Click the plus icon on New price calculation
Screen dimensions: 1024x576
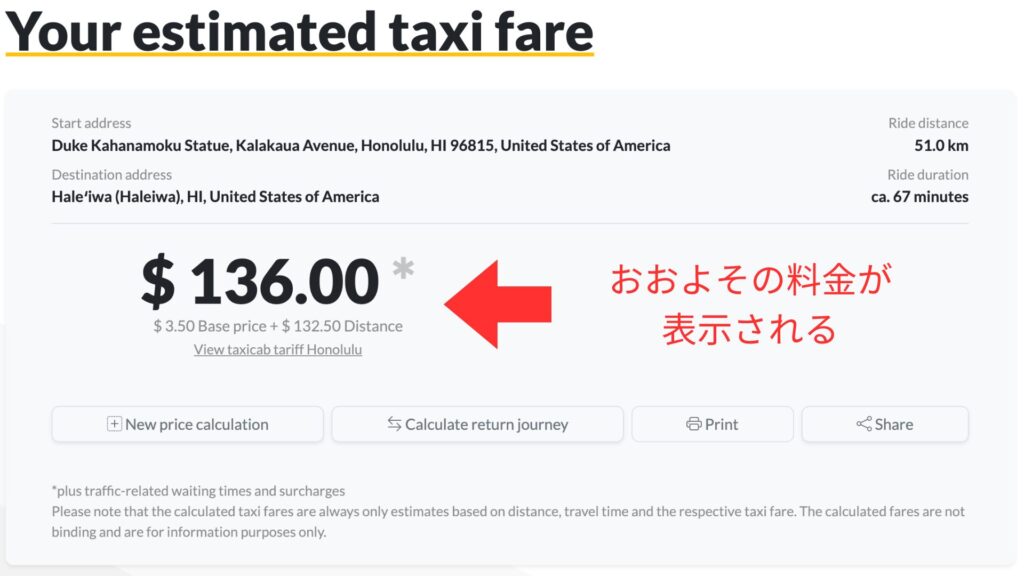pos(114,424)
